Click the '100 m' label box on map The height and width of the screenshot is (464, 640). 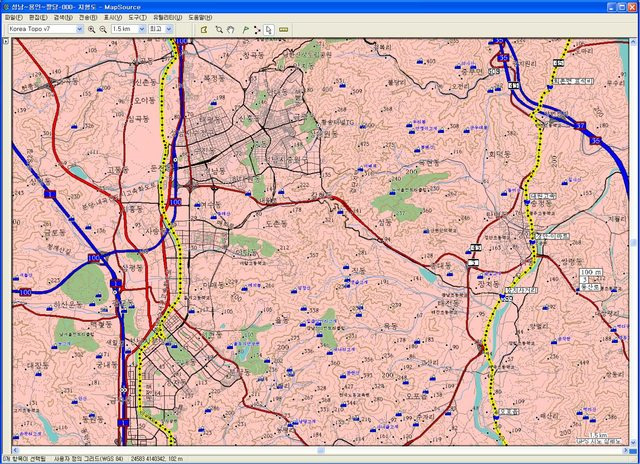coord(591,272)
